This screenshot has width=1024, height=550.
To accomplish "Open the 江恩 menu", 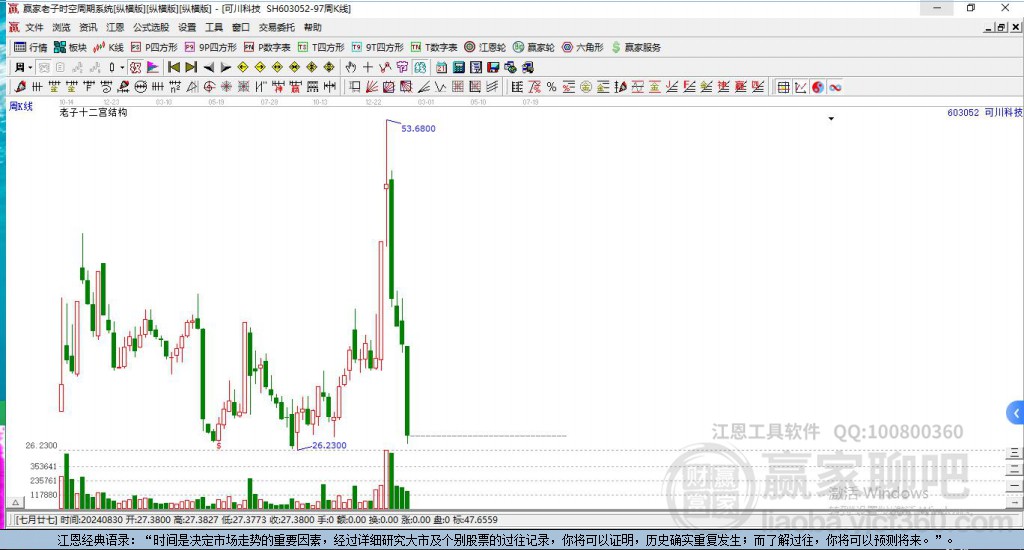I will click(x=115, y=27).
